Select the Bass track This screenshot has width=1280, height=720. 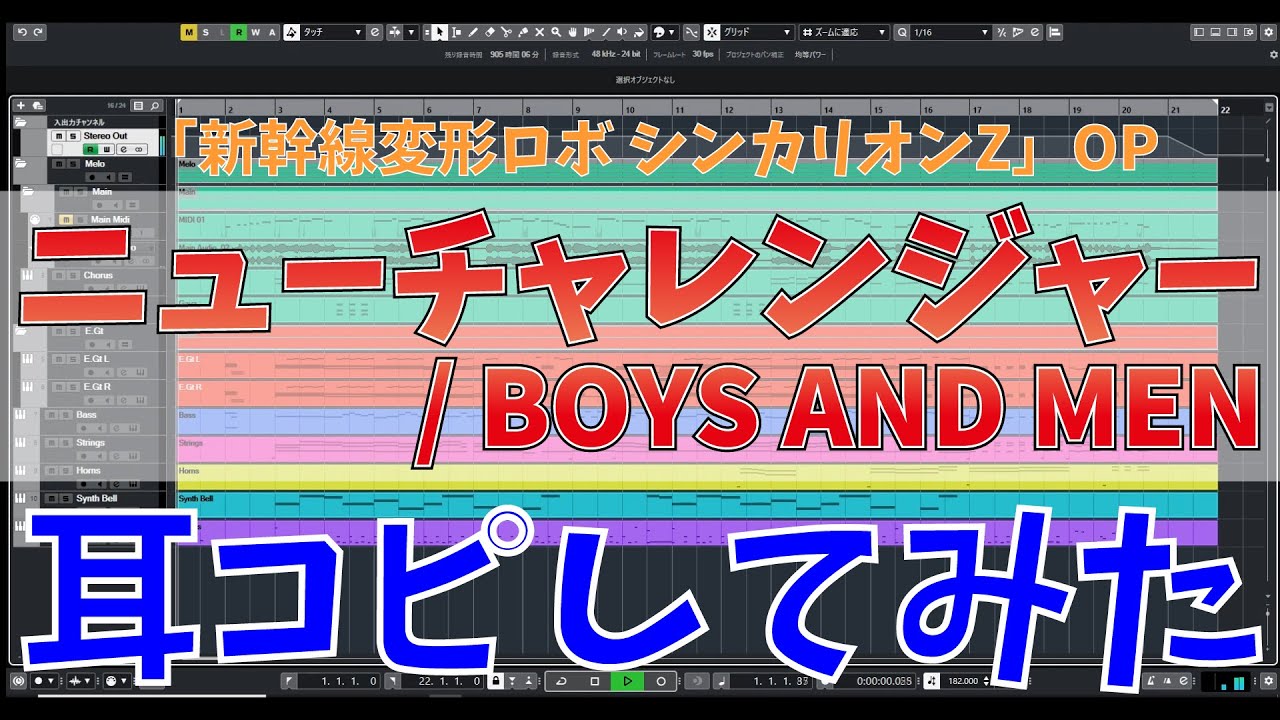[x=86, y=414]
